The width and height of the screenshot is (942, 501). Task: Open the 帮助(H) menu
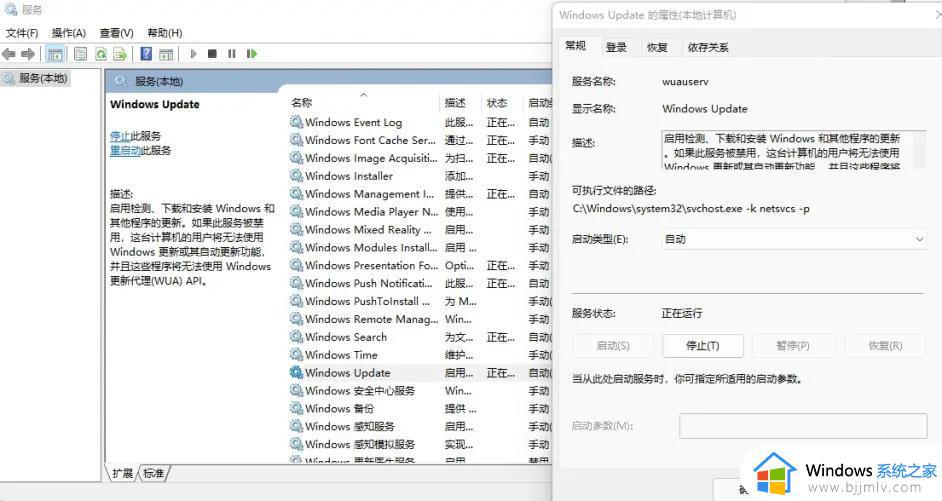point(165,33)
